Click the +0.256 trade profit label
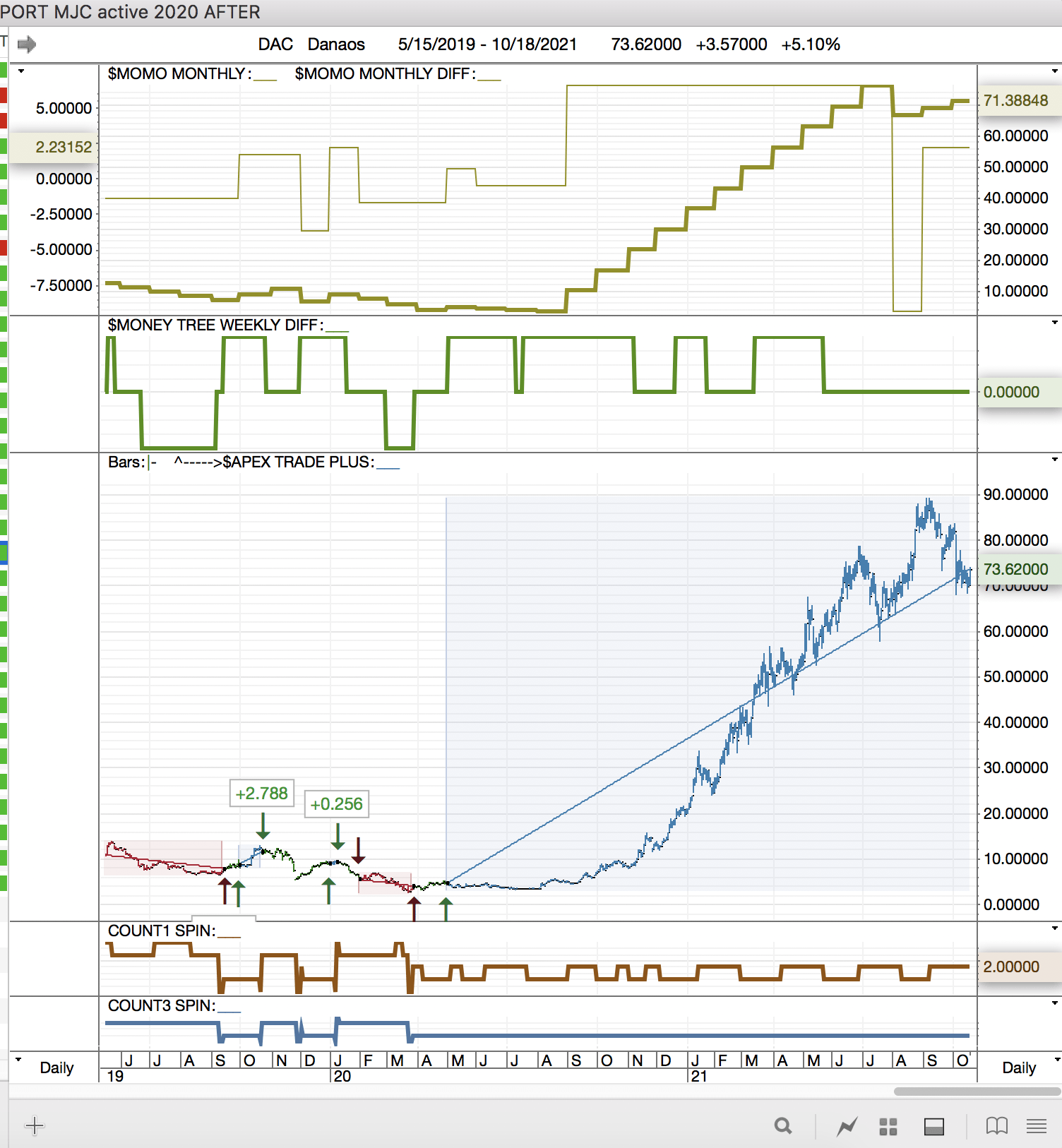The image size is (1062, 1148). (337, 804)
